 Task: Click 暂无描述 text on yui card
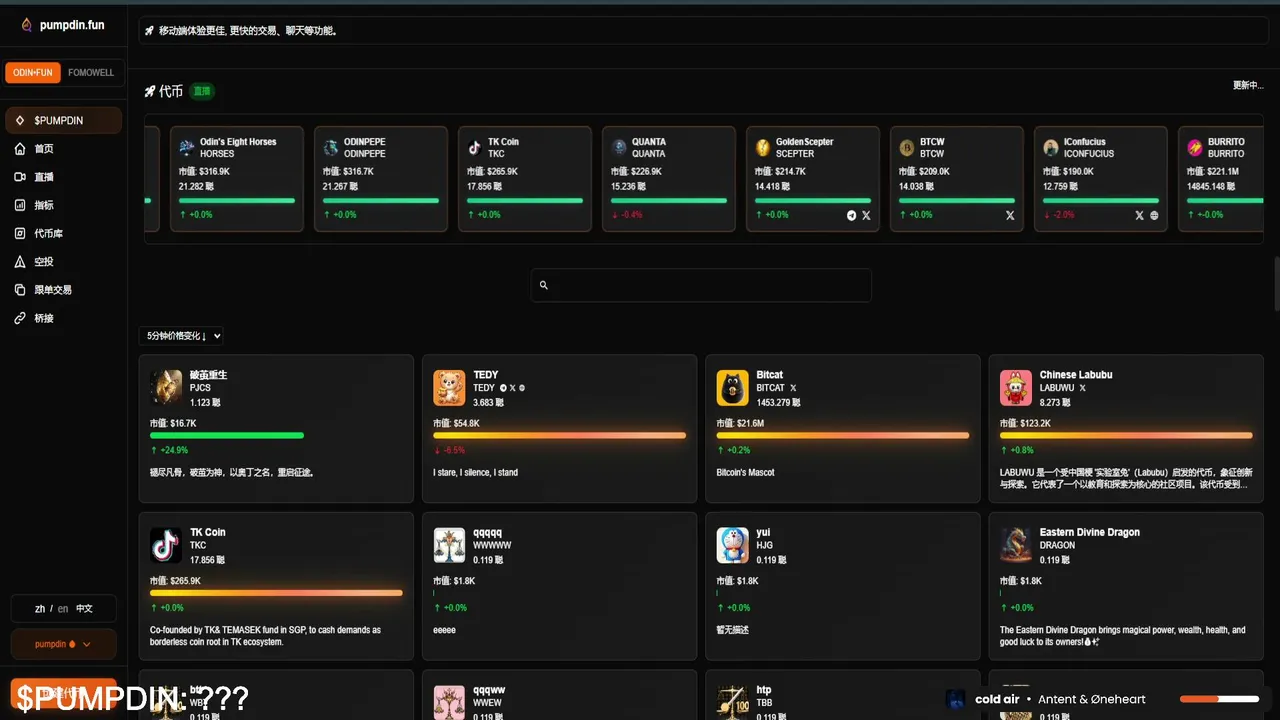(733, 630)
